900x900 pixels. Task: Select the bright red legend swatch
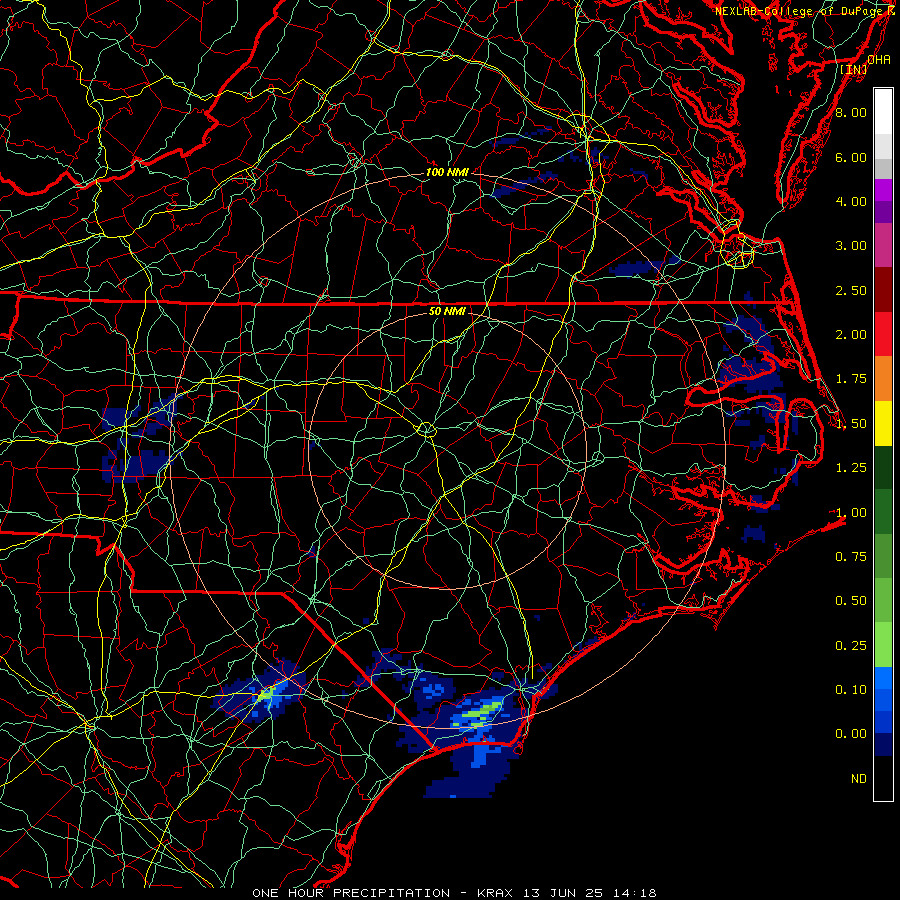click(883, 334)
